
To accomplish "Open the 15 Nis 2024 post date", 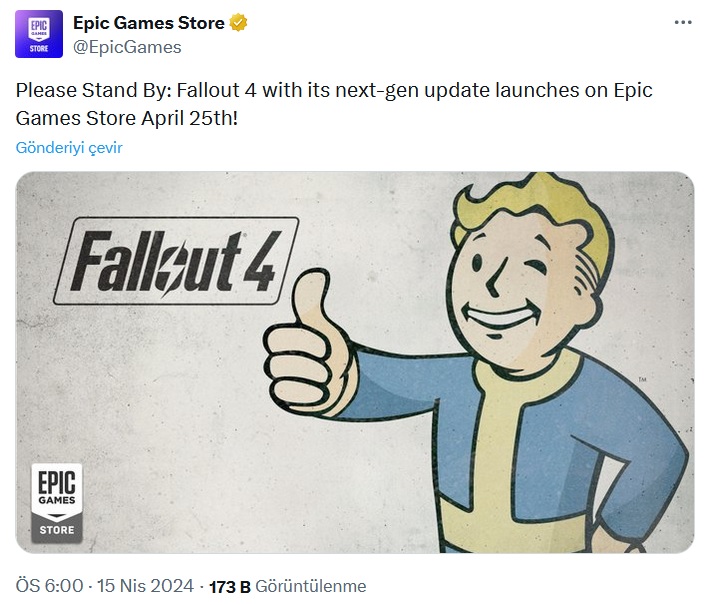I will point(145,586).
